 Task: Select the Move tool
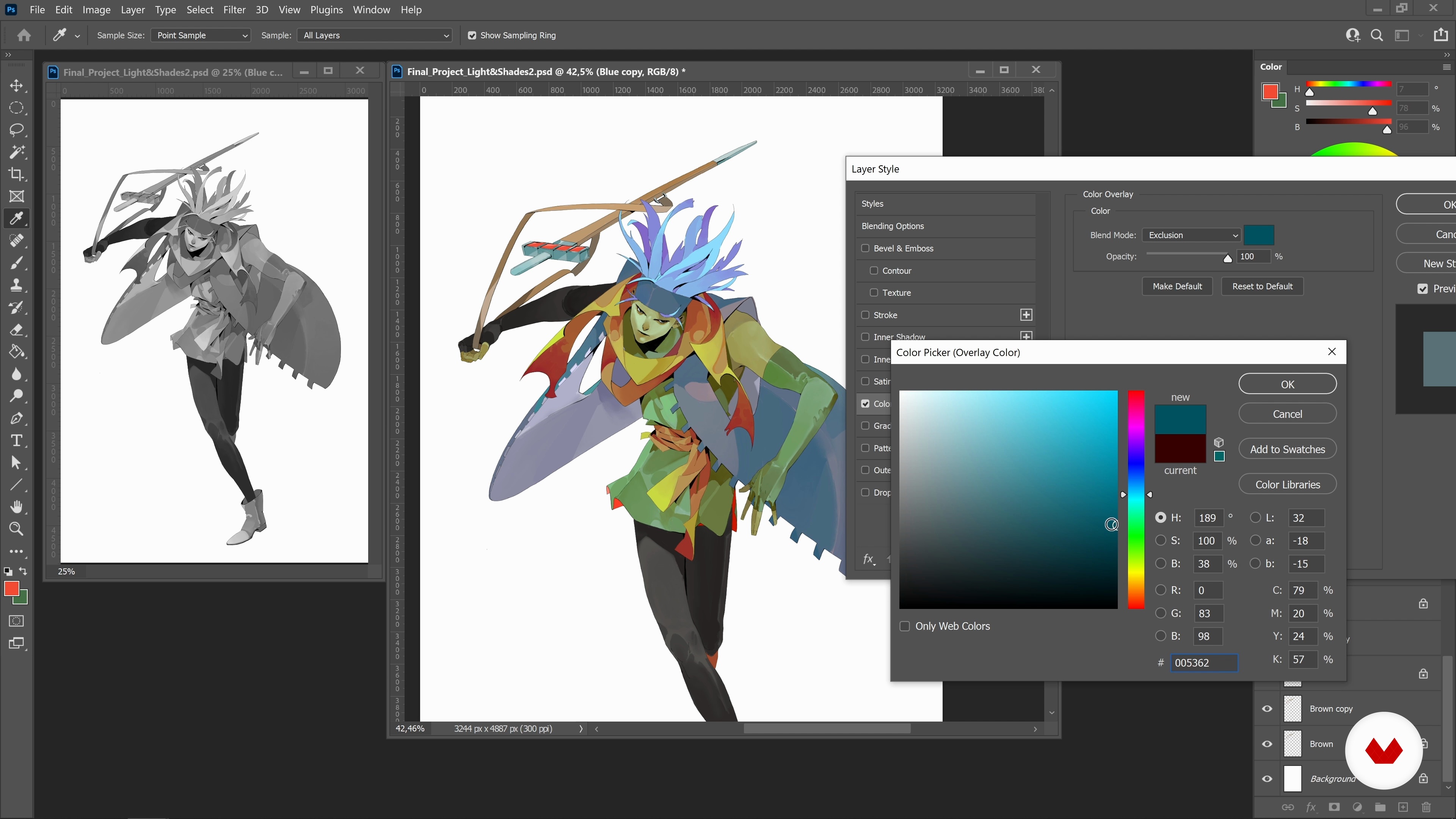tap(16, 85)
